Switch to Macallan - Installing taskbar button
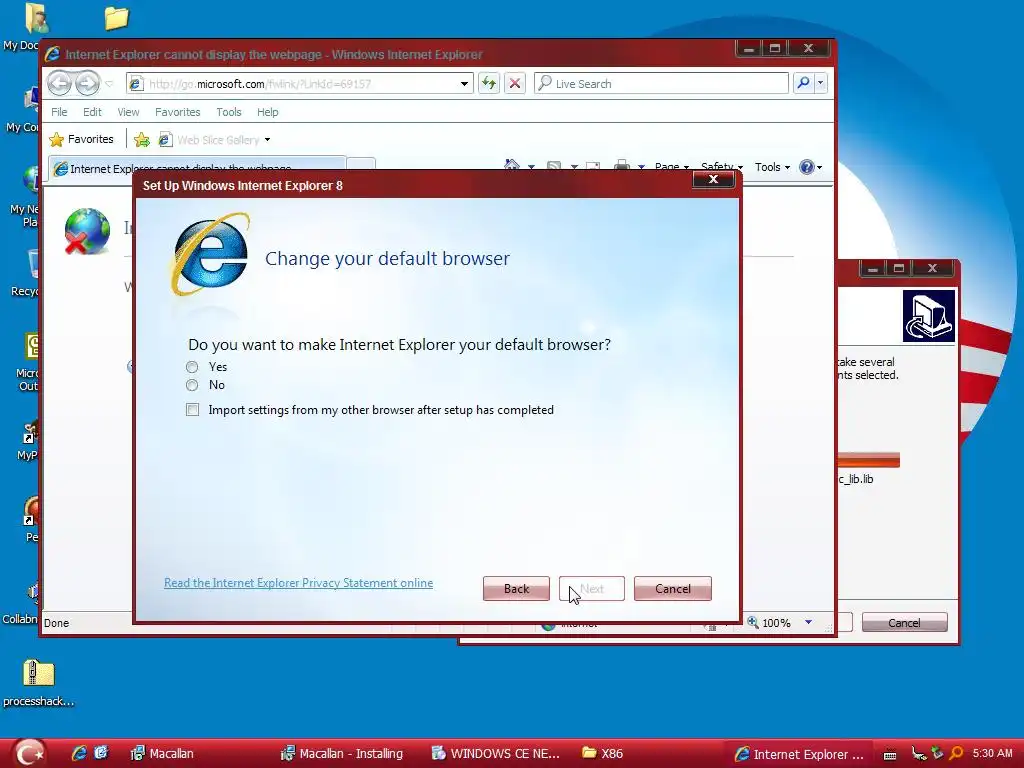The width and height of the screenshot is (1024, 768). [x=342, y=754]
